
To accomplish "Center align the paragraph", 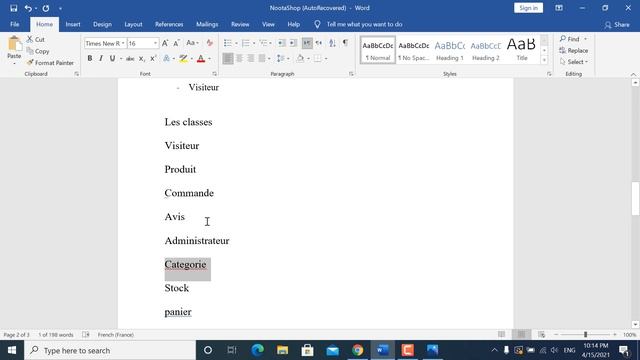I will pyautogui.click(x=239, y=58).
